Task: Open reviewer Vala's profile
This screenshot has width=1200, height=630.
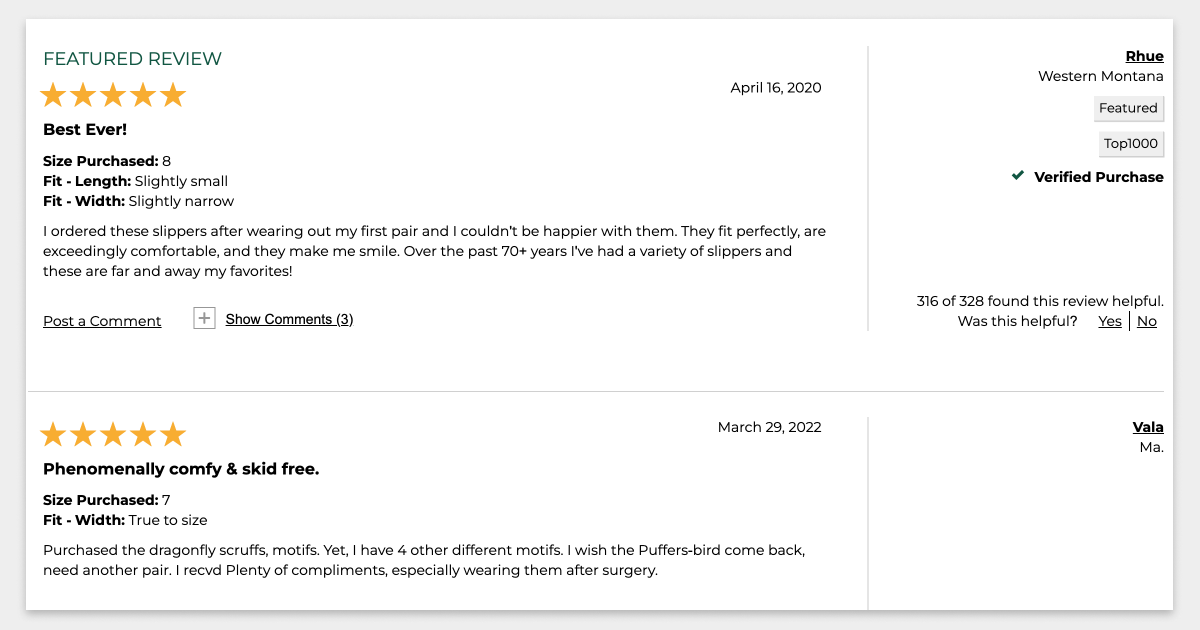Action: click(1148, 427)
